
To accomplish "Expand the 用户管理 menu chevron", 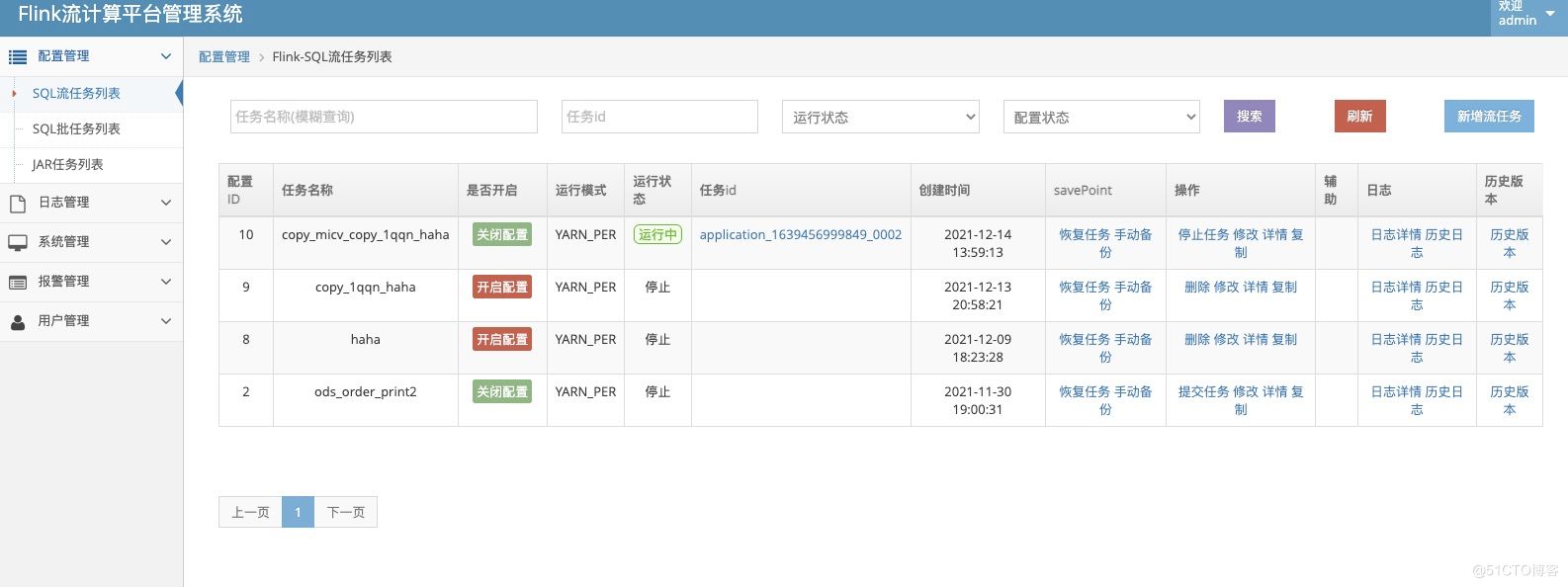I will point(166,321).
